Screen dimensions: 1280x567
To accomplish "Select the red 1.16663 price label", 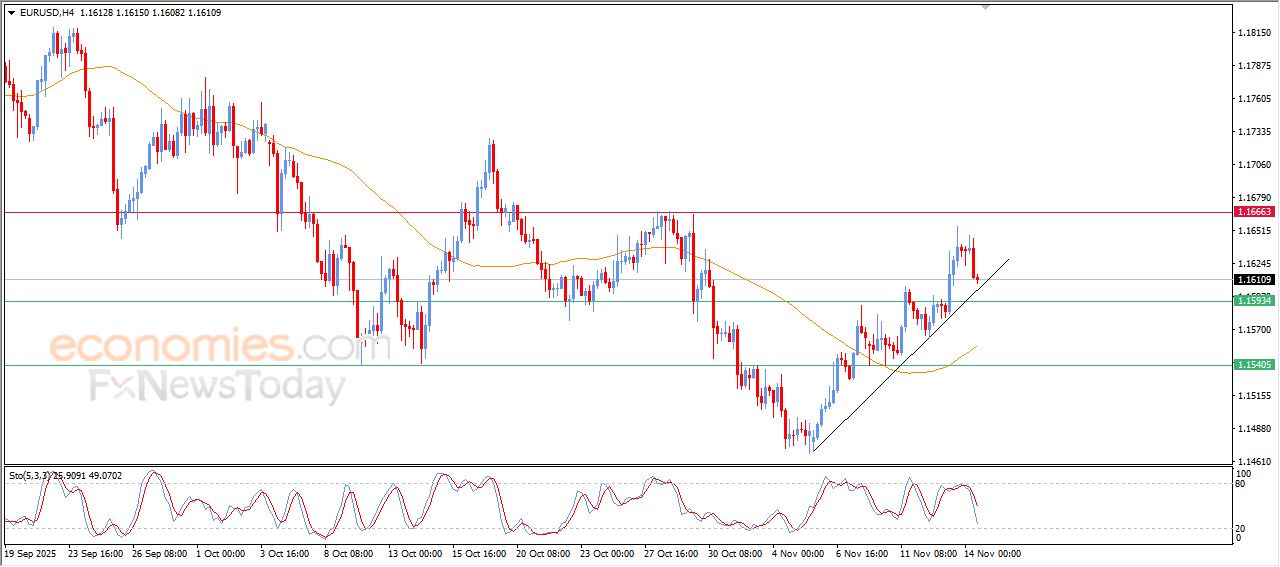I will pyautogui.click(x=1254, y=212).
